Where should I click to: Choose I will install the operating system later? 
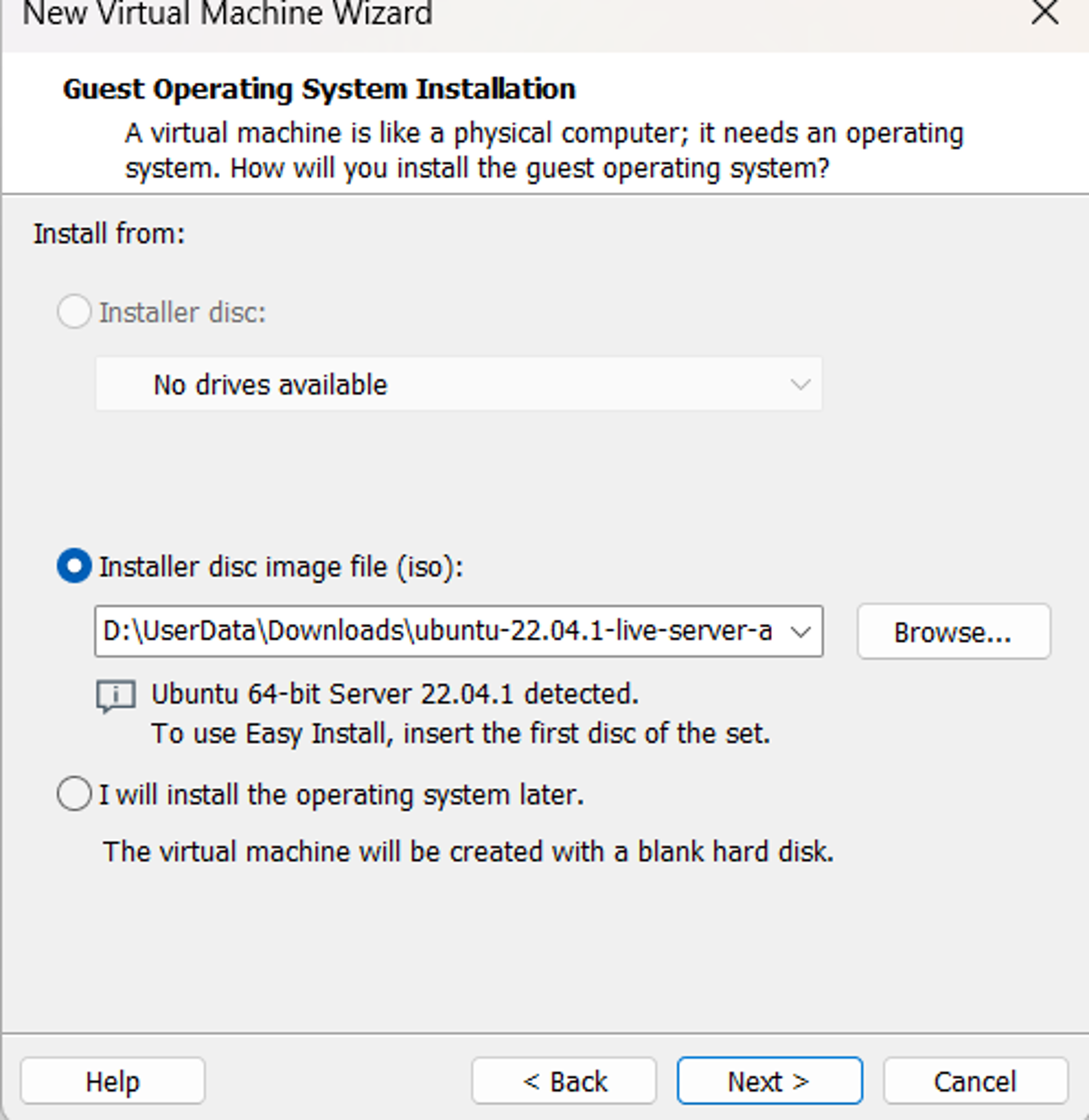(x=74, y=794)
